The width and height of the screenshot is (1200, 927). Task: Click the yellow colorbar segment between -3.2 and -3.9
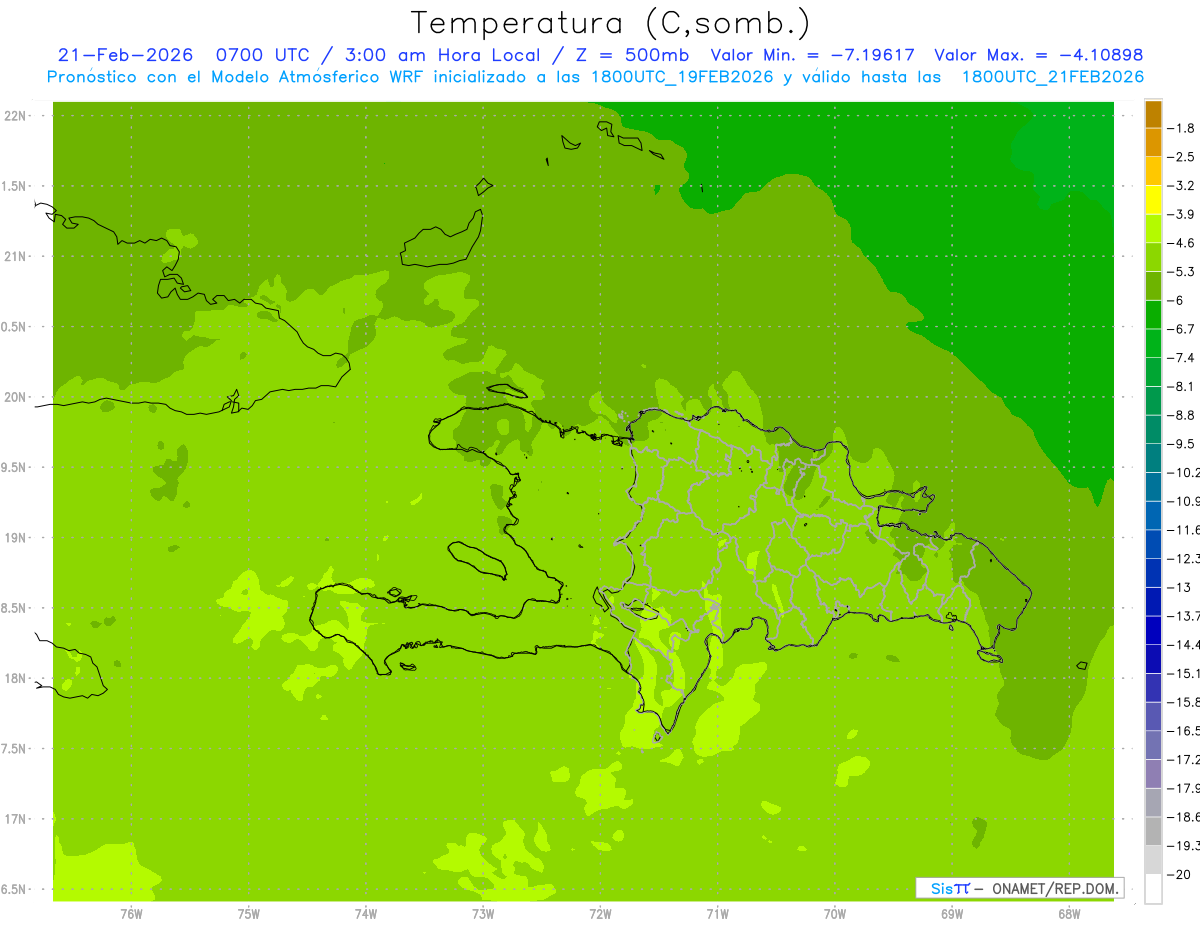tap(1153, 200)
